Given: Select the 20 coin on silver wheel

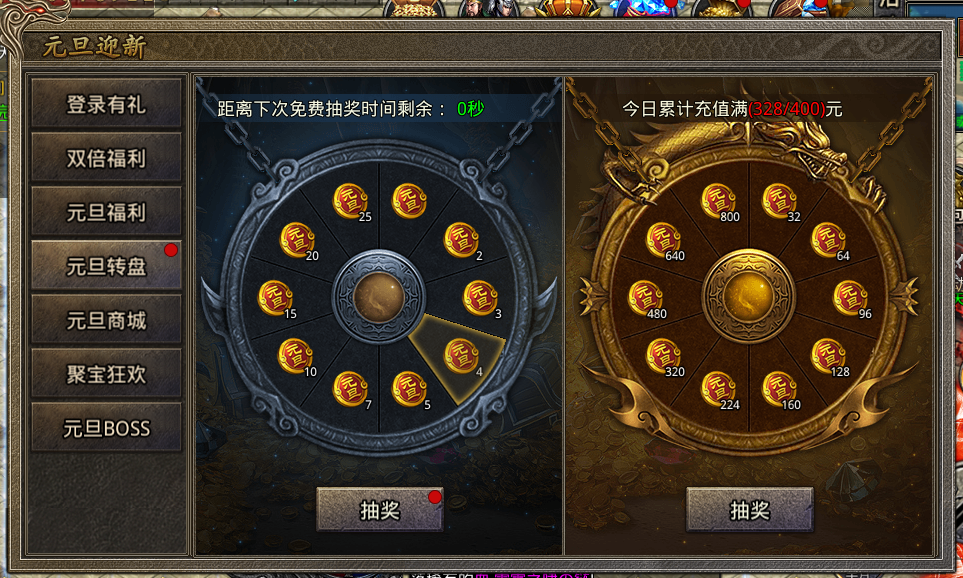Looking at the screenshot, I should click(x=297, y=240).
